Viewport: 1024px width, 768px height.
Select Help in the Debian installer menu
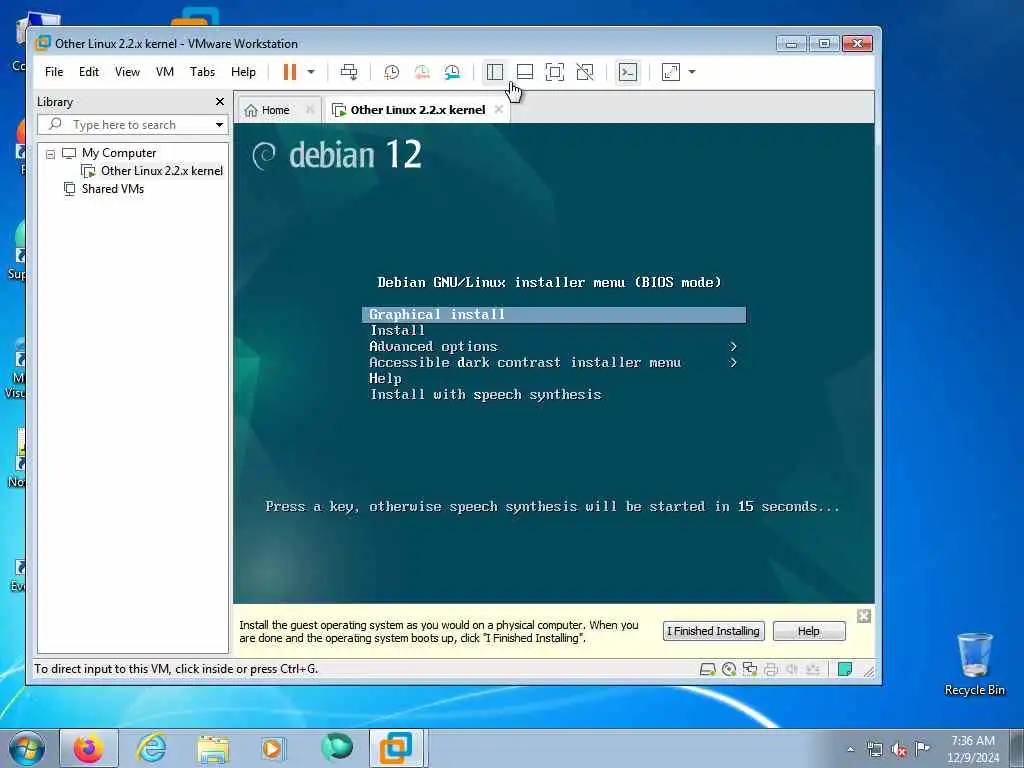(385, 379)
